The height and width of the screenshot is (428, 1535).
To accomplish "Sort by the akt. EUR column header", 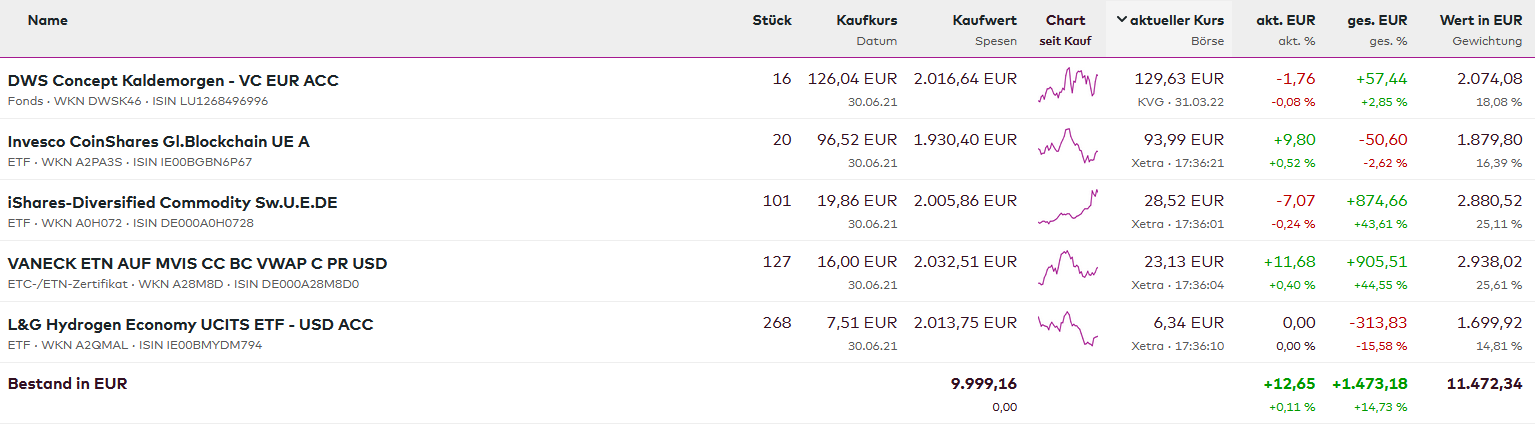I will 1285,20.
